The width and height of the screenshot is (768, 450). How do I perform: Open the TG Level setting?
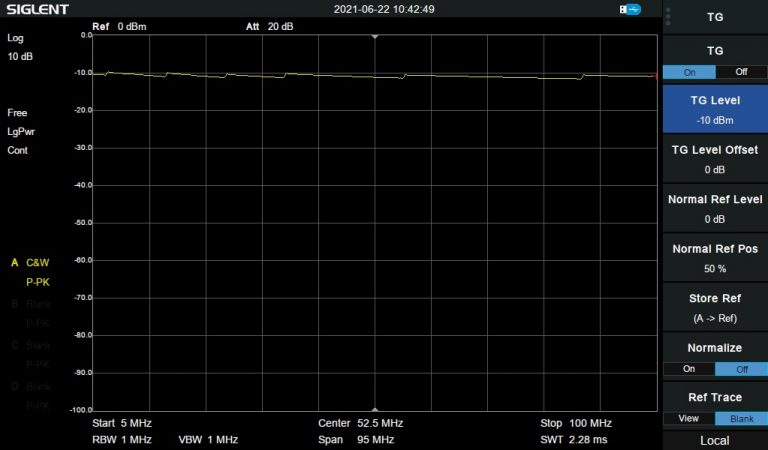715,110
